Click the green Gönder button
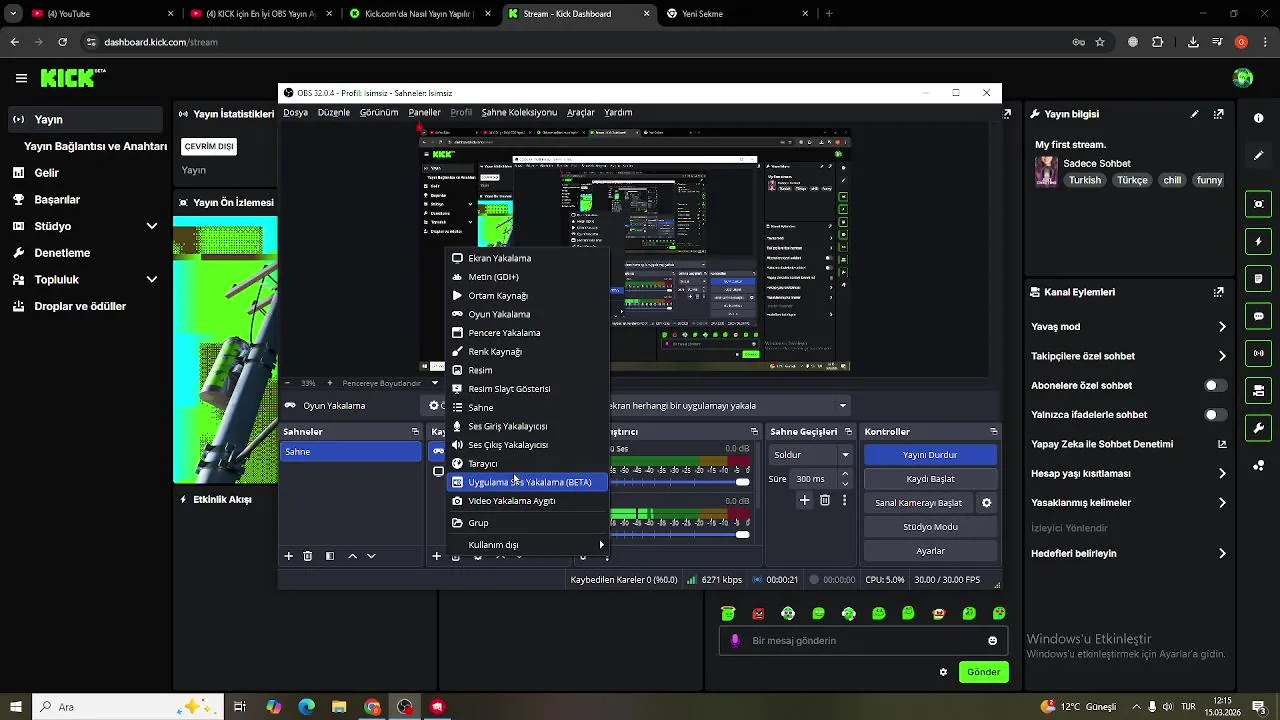1280x720 pixels. [x=983, y=672]
